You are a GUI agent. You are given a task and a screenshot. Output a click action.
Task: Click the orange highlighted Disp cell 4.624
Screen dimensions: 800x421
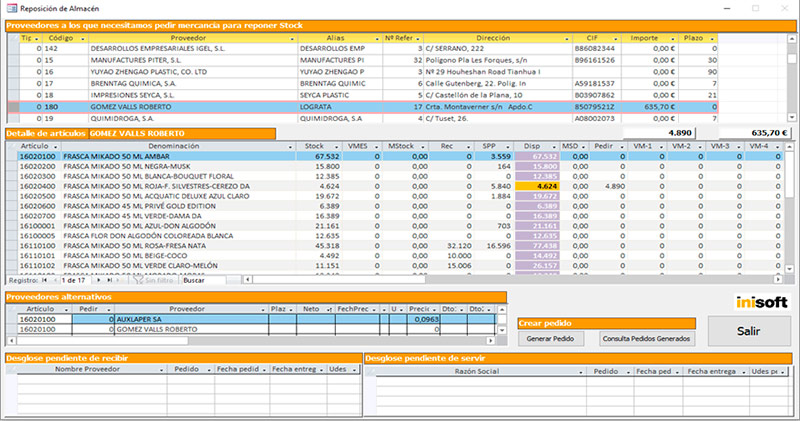(537, 186)
